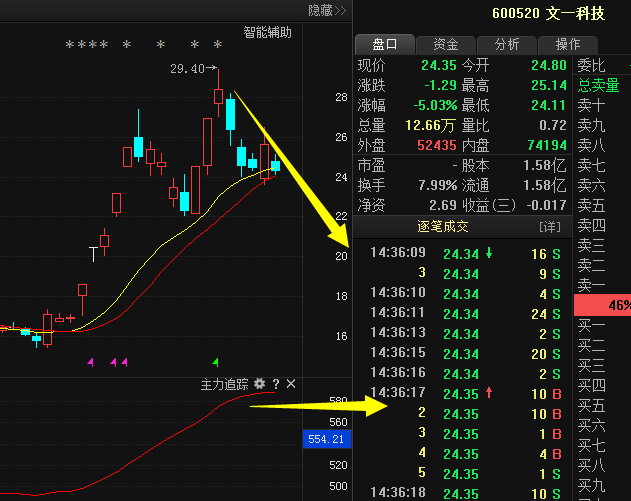Switch to the 分析 tab
Screen dimensions: 631x501
point(507,44)
